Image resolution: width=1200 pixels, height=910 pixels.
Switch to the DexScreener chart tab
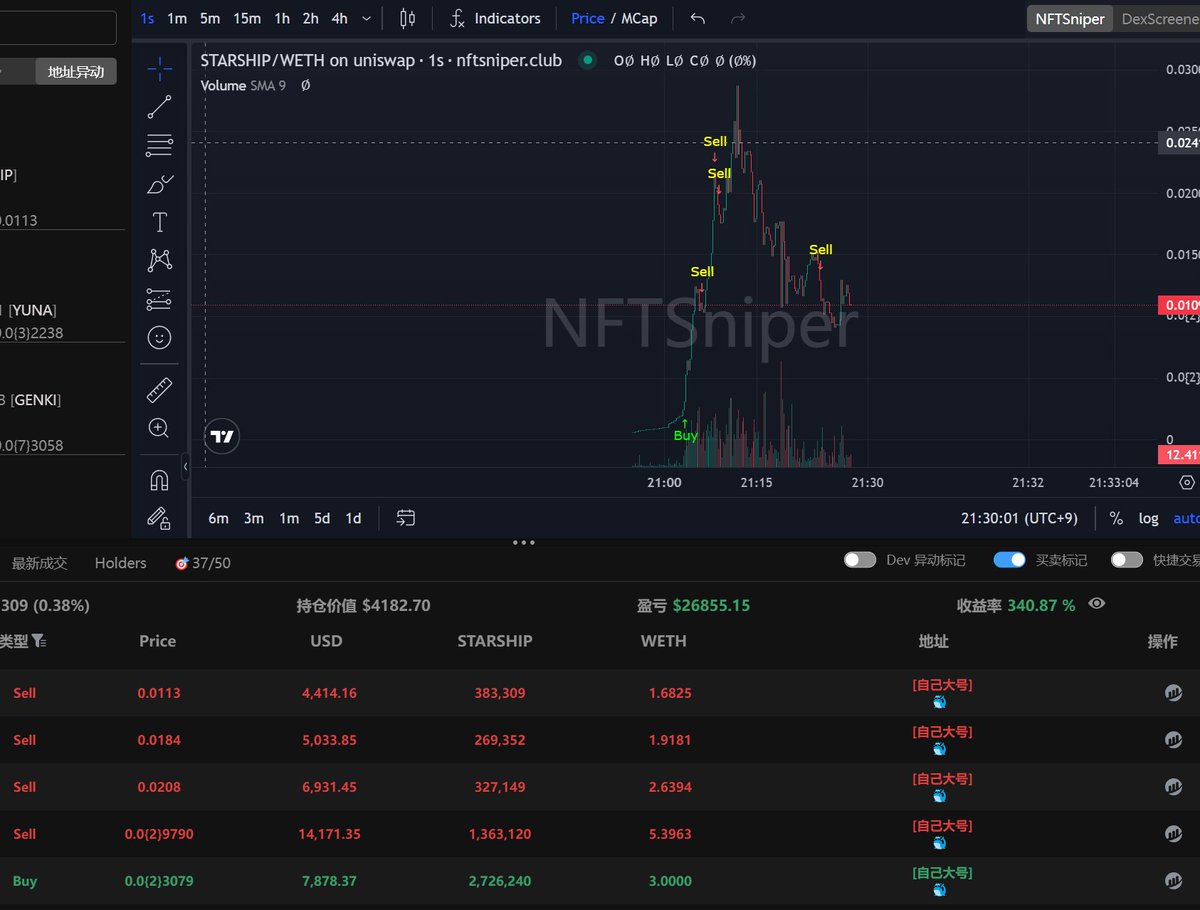point(1158,18)
